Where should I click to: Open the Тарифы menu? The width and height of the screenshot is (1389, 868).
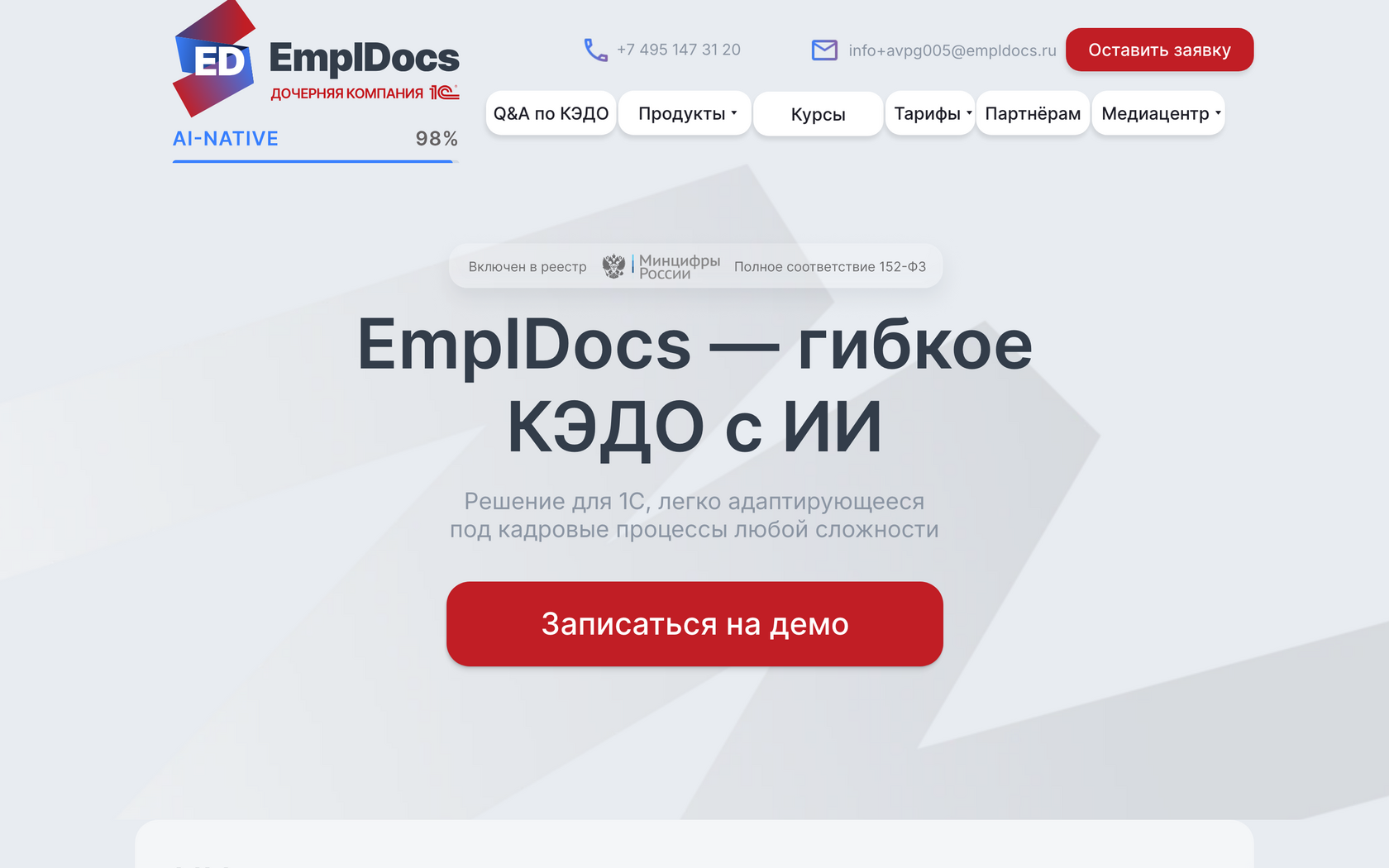(930, 113)
